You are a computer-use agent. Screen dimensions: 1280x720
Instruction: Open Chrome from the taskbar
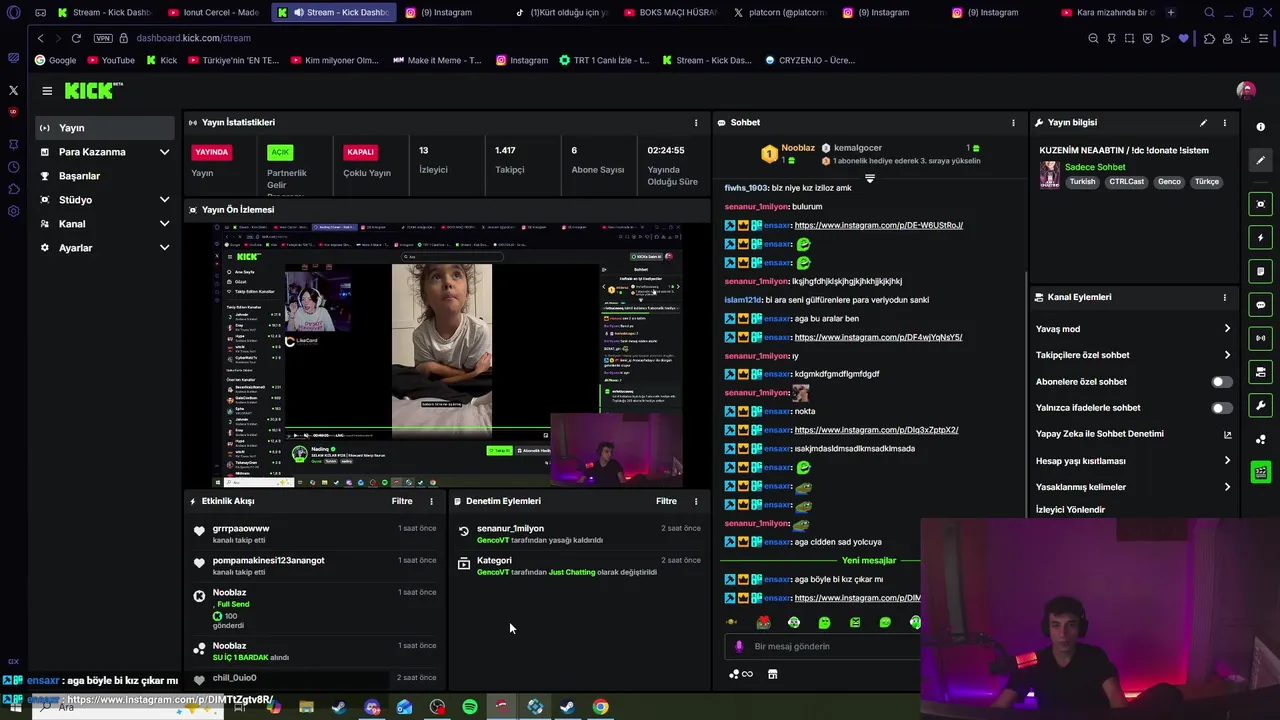[600, 707]
